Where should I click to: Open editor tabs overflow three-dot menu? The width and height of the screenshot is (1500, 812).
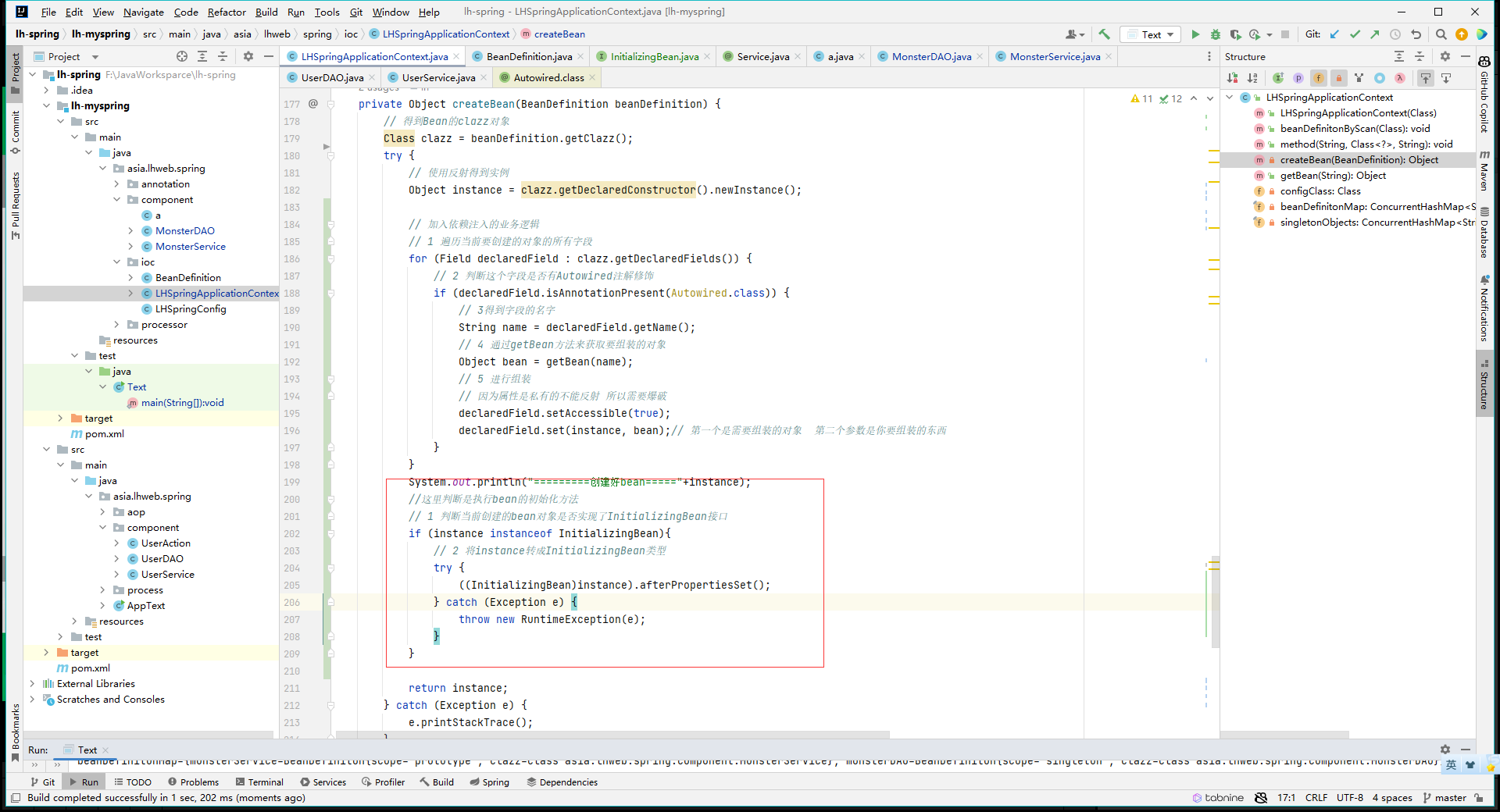coord(1209,56)
